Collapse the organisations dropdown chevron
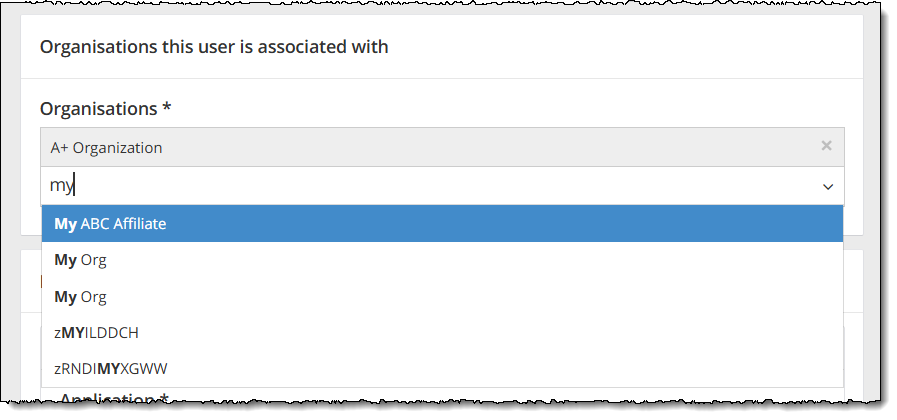Viewport: 897px width, 420px height. click(x=828, y=187)
